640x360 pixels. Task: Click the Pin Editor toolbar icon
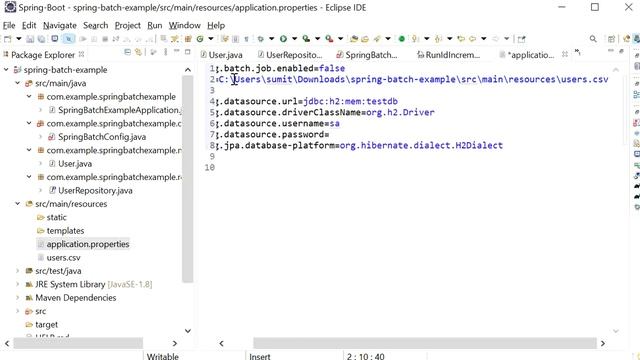(x=521, y=39)
